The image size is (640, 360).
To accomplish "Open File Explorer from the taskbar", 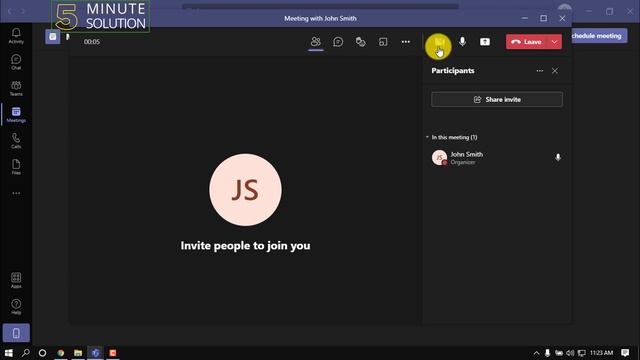I will tap(78, 353).
